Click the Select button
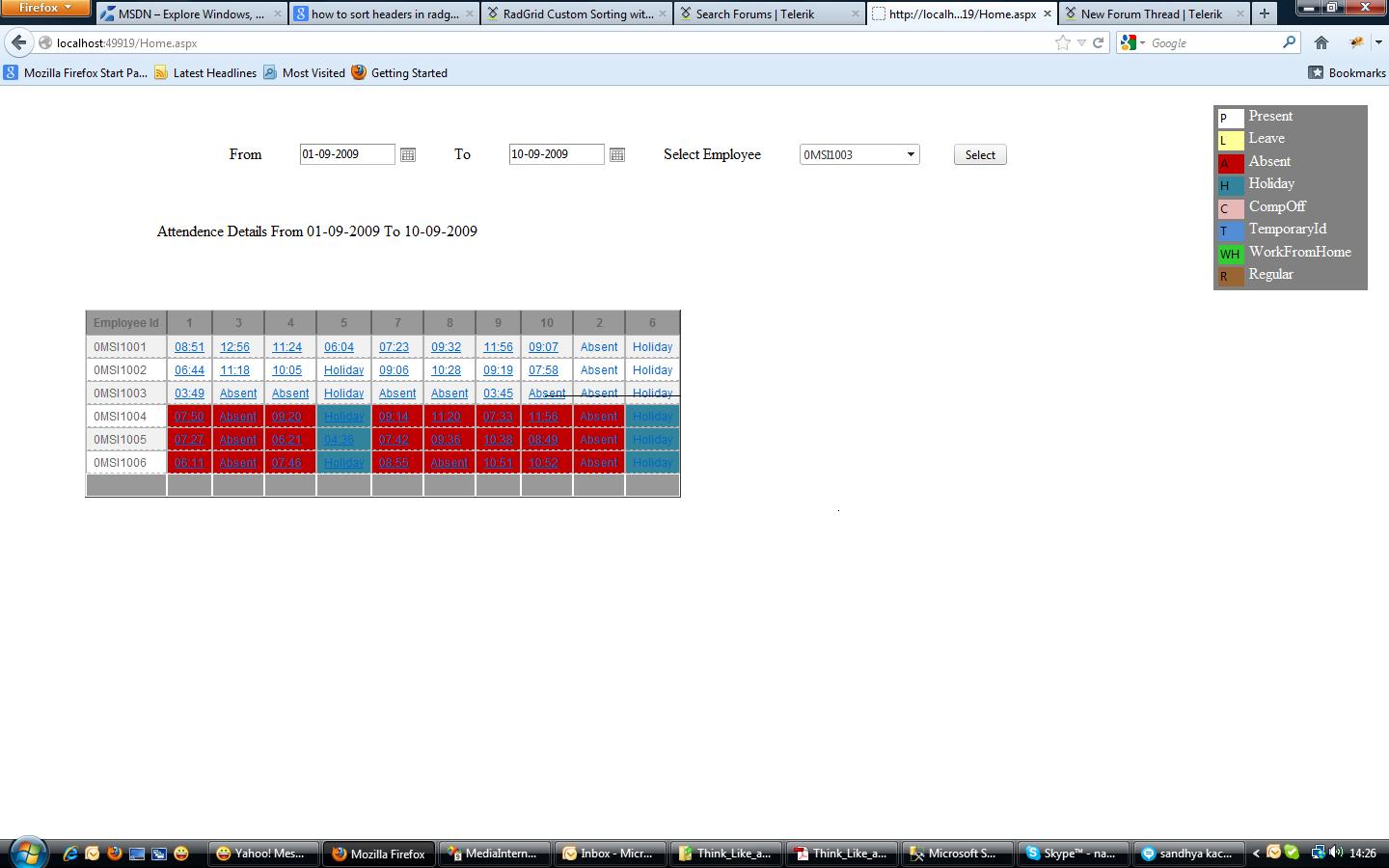This screenshot has width=1389, height=868. (980, 154)
